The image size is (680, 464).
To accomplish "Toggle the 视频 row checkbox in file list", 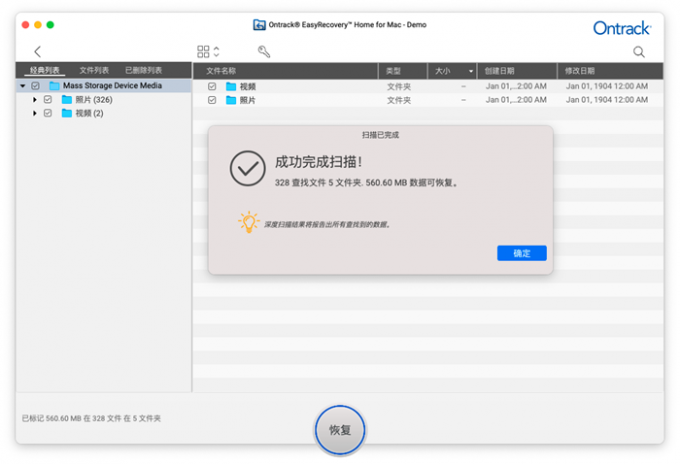I will [212, 87].
